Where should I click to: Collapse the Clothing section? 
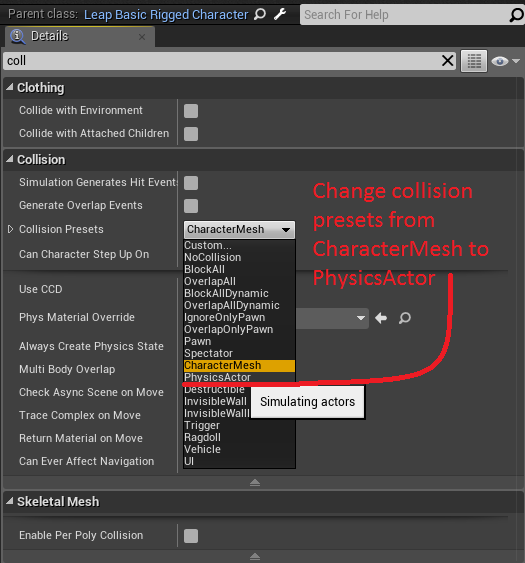tap(10, 87)
